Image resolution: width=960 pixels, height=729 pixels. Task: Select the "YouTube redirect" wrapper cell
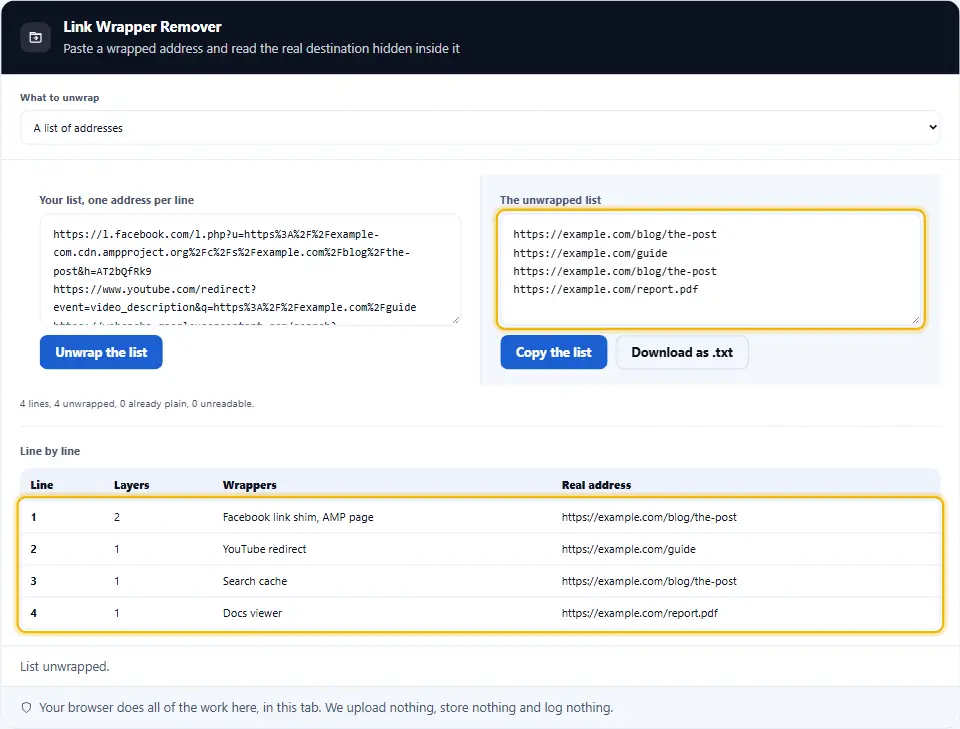click(x=264, y=549)
